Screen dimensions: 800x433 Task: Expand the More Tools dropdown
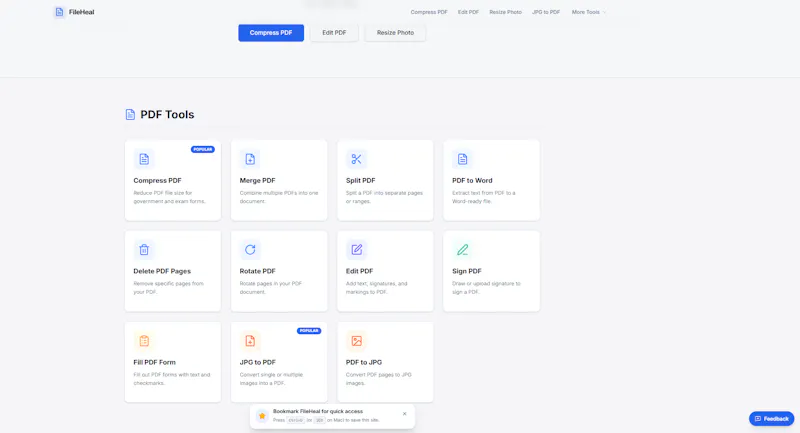[589, 12]
